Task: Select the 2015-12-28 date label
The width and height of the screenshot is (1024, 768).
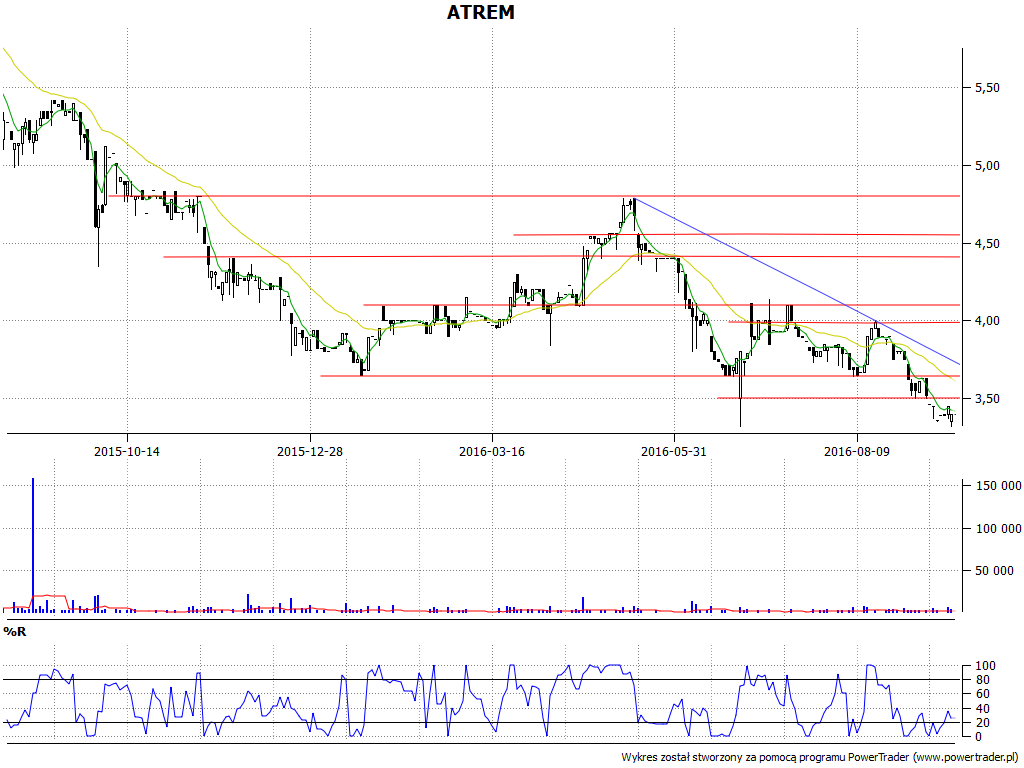Action: tap(310, 451)
